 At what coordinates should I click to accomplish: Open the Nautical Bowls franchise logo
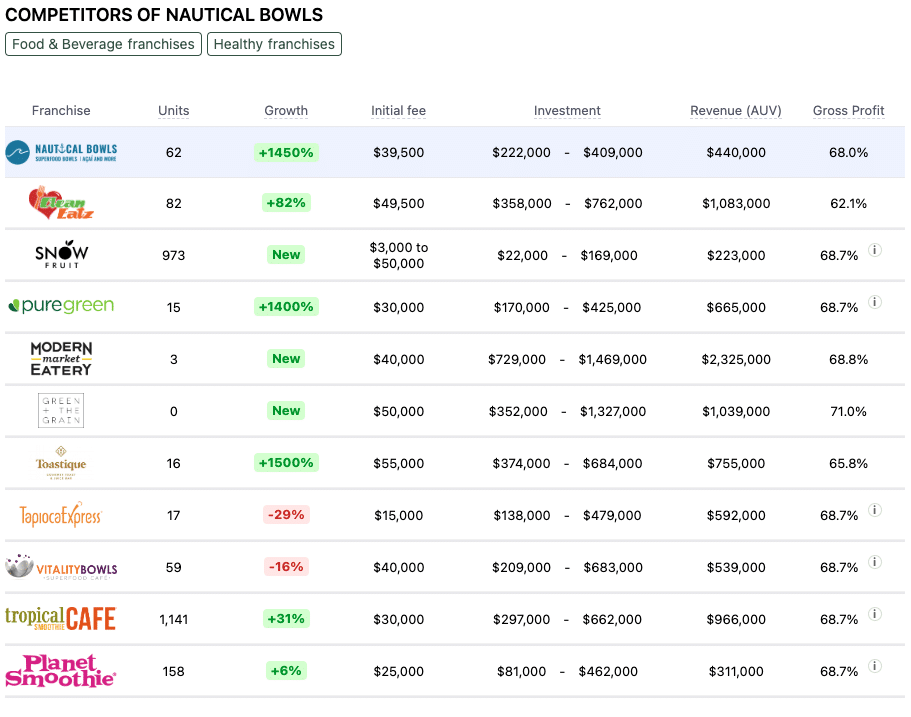[61, 152]
